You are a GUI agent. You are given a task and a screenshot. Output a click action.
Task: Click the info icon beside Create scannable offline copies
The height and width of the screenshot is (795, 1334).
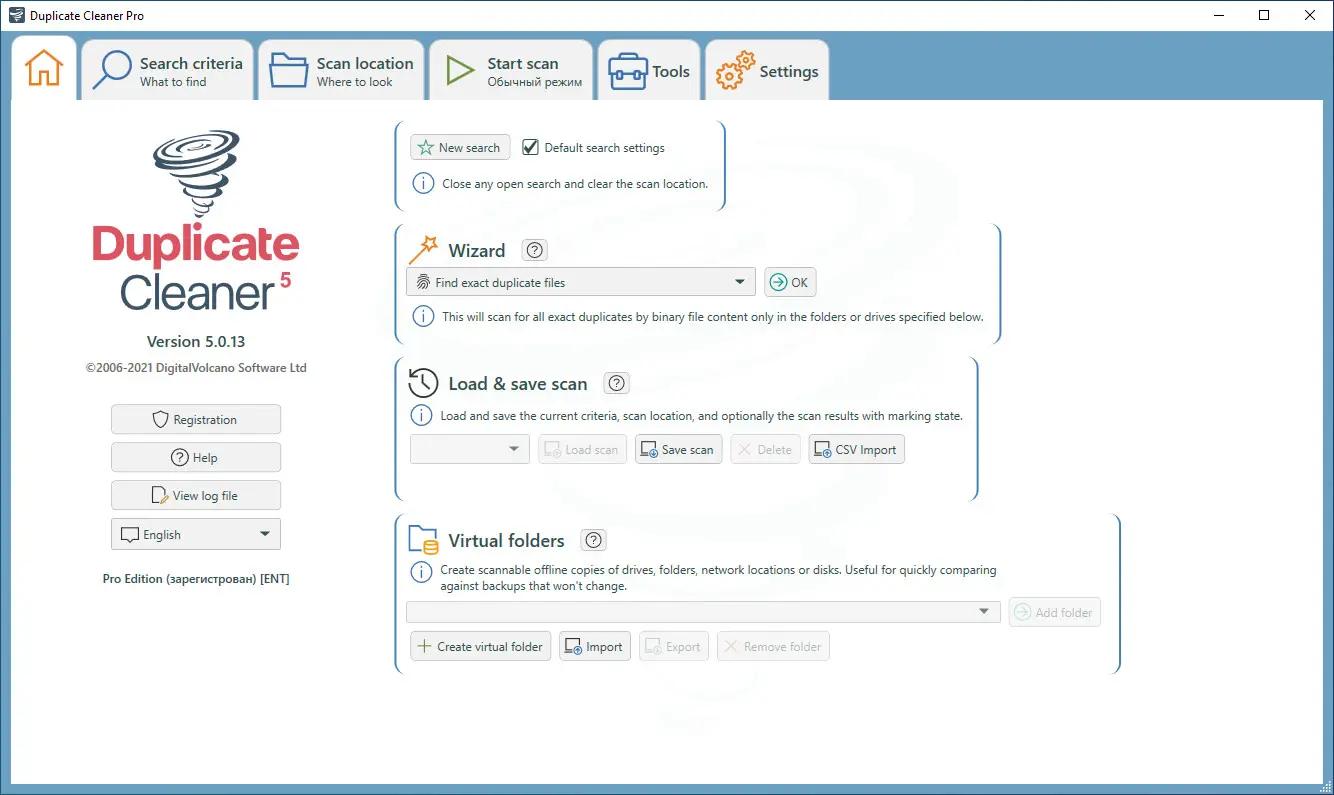[x=422, y=571]
